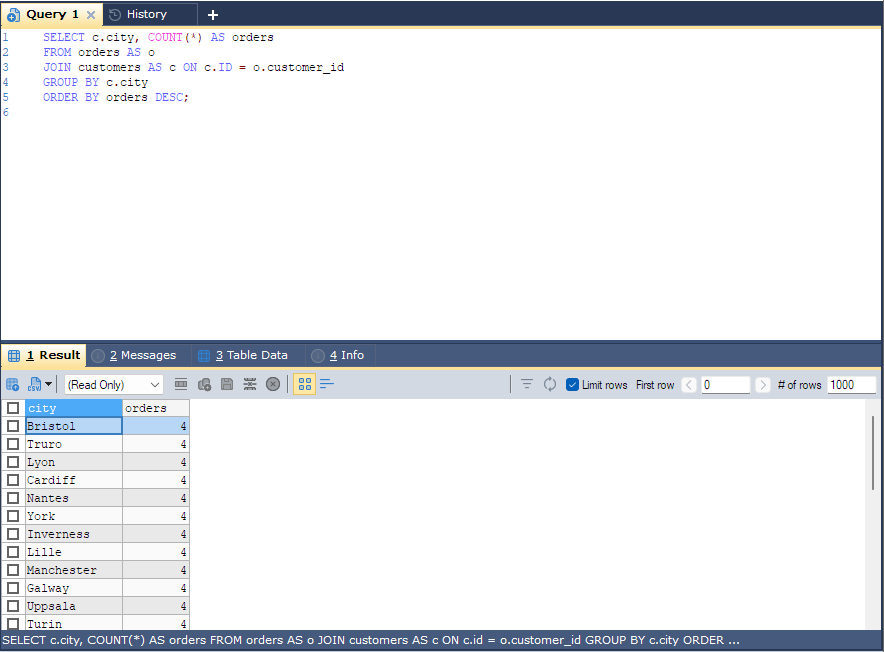This screenshot has width=884, height=652.
Task: Select the Lyon cell
Action: 73,462
